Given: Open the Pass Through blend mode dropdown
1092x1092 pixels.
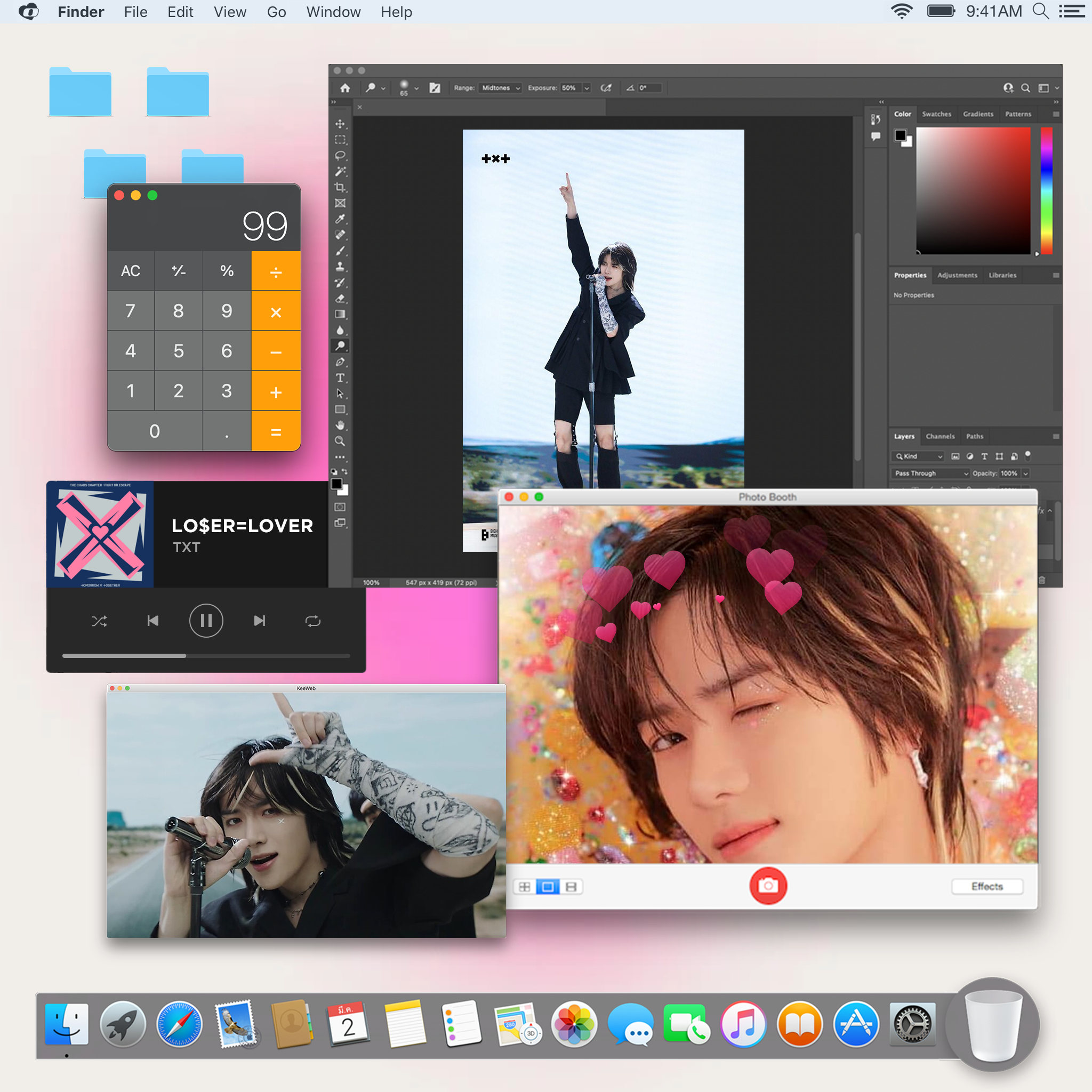Looking at the screenshot, I should 931,473.
